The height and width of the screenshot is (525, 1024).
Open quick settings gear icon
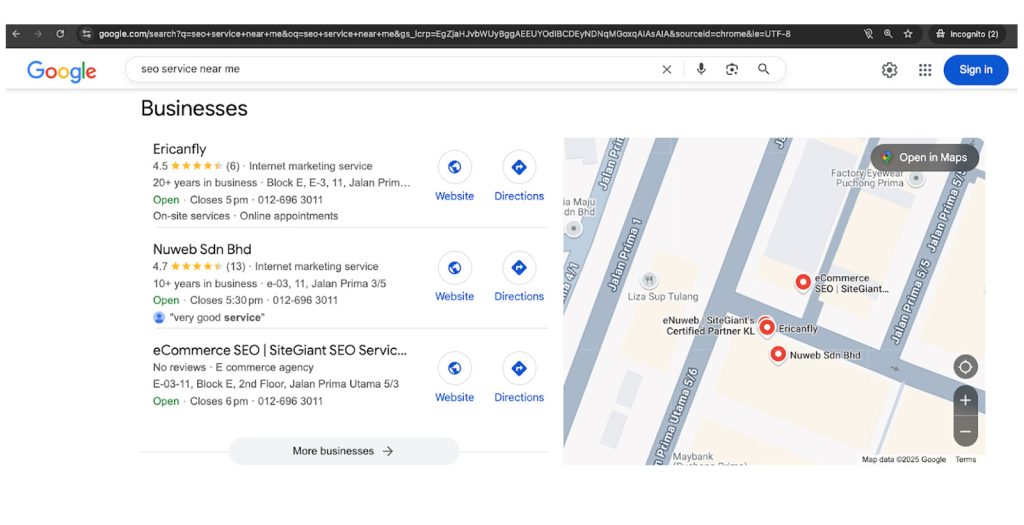(889, 70)
